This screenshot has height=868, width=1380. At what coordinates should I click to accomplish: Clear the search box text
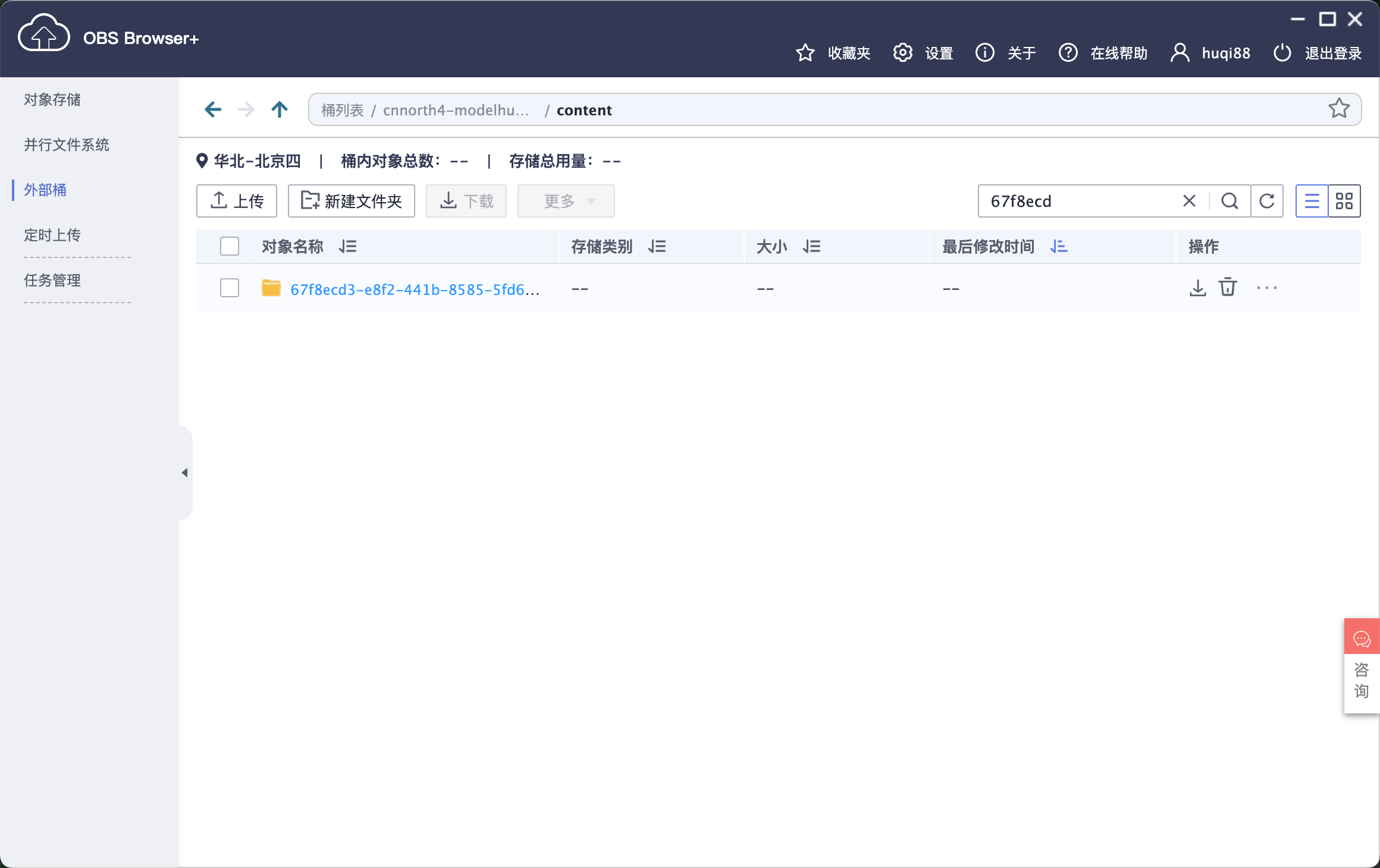point(1189,201)
